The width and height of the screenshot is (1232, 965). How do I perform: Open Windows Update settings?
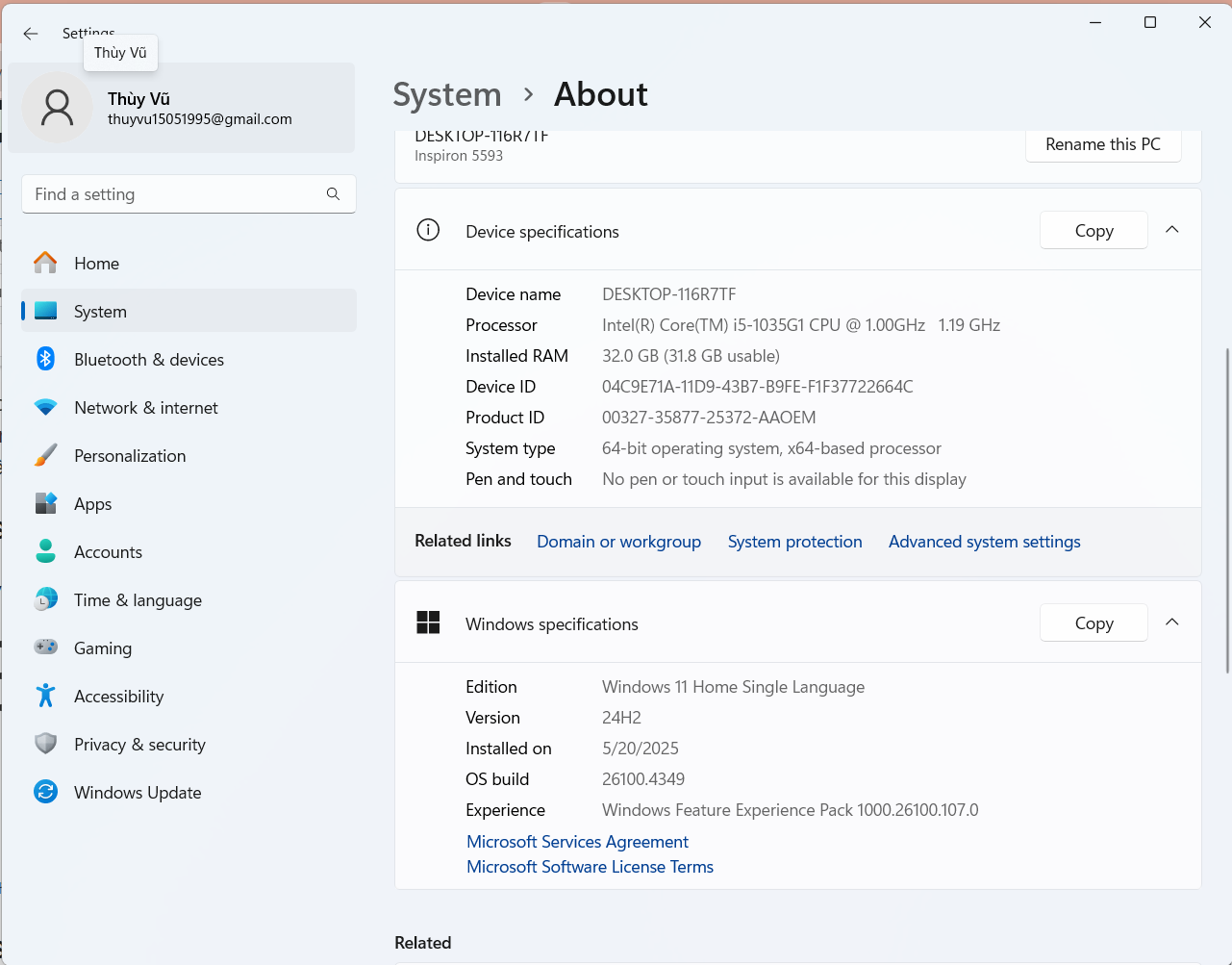click(137, 792)
